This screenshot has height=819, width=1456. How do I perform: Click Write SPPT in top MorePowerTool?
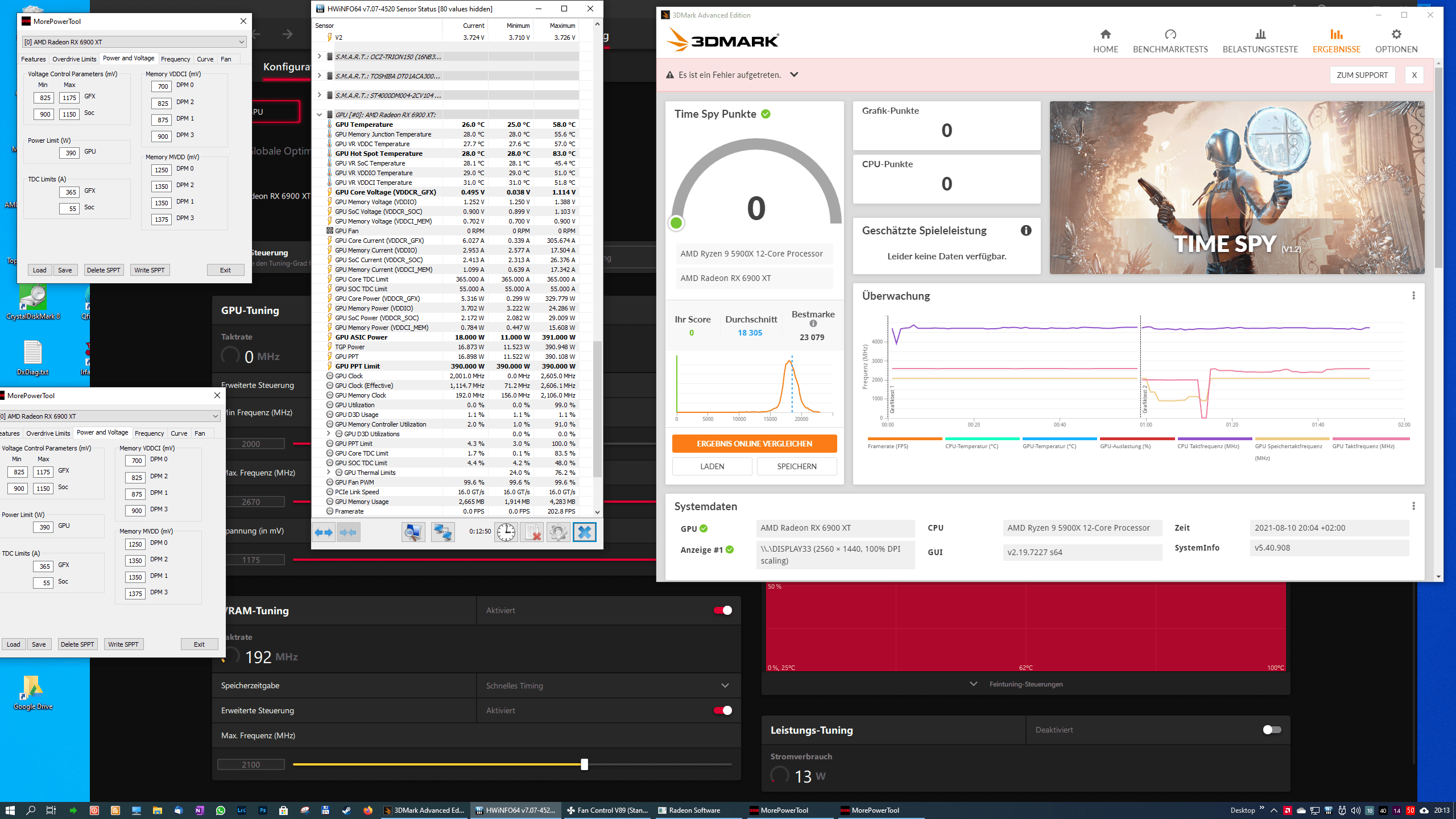point(150,270)
